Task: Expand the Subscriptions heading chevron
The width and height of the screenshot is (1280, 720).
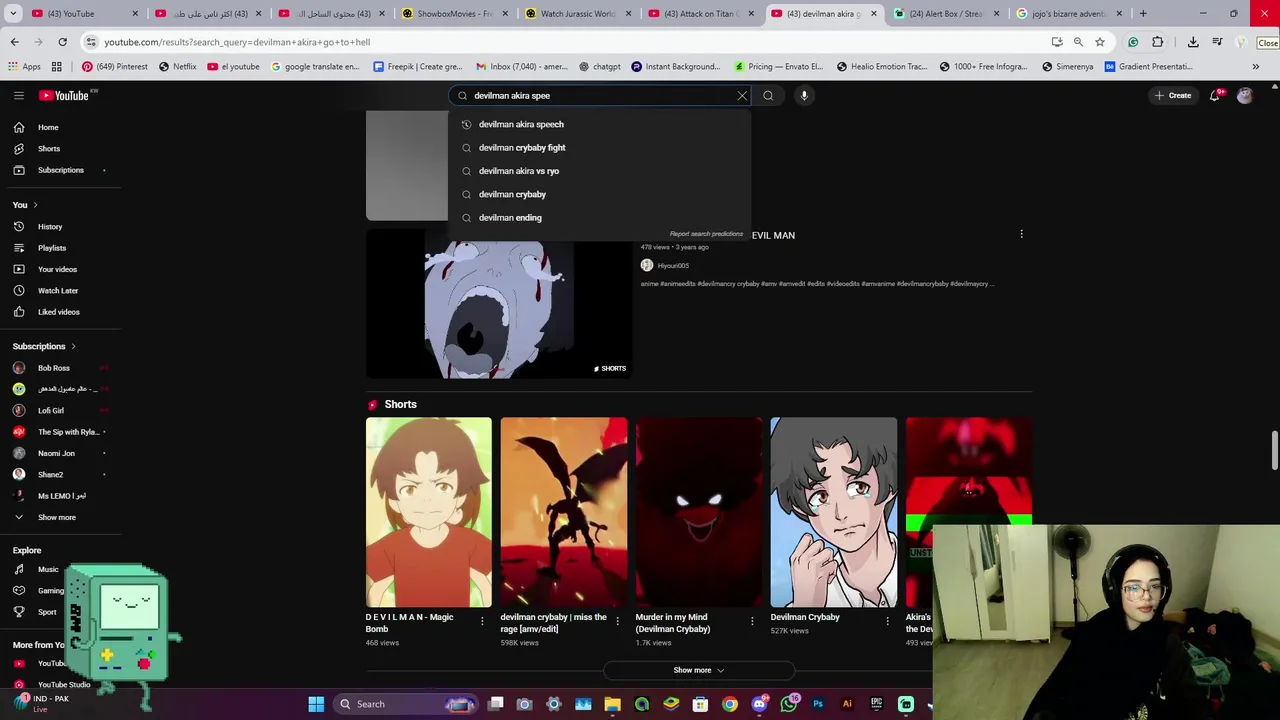Action: [73, 346]
